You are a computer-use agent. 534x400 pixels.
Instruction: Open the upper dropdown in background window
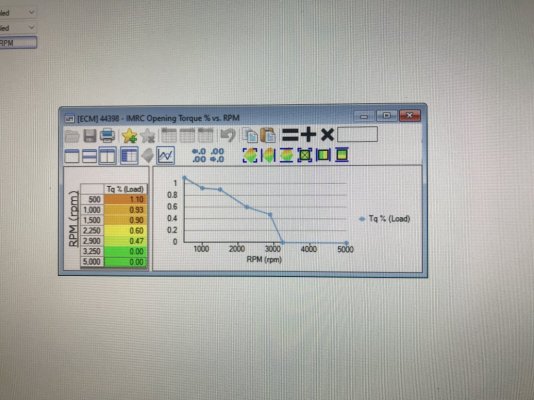(x=18, y=13)
